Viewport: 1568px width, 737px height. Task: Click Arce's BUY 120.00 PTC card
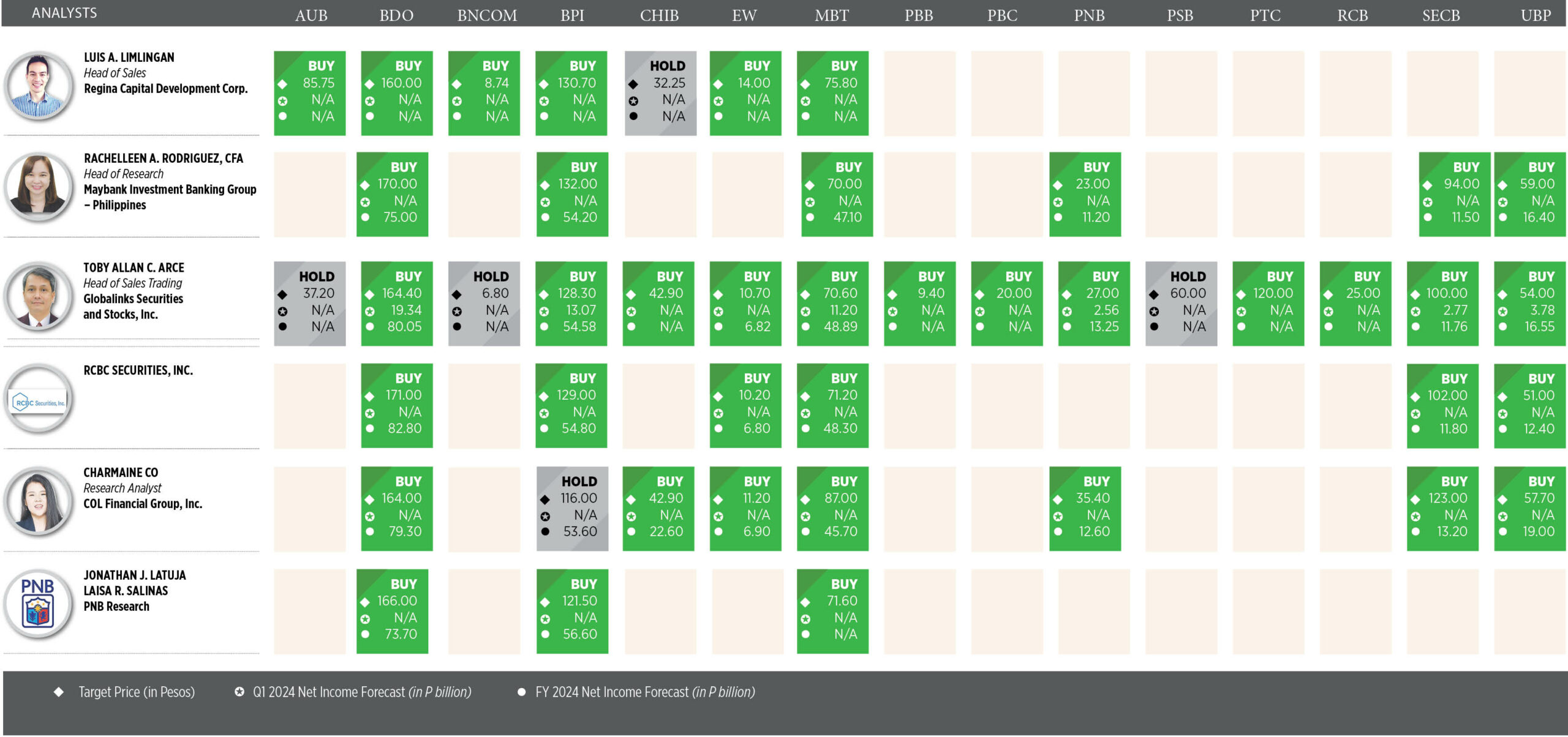[x=1268, y=304]
